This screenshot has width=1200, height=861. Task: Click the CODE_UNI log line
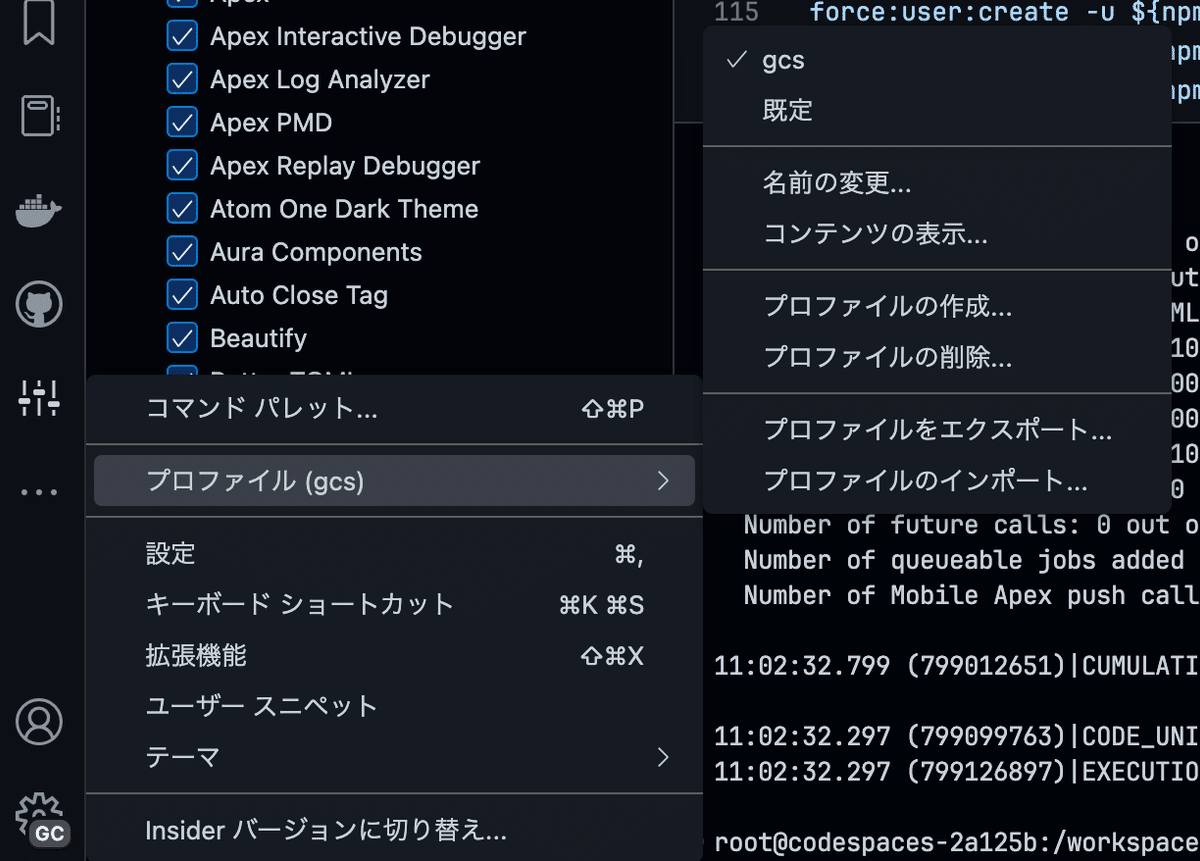tap(957, 737)
